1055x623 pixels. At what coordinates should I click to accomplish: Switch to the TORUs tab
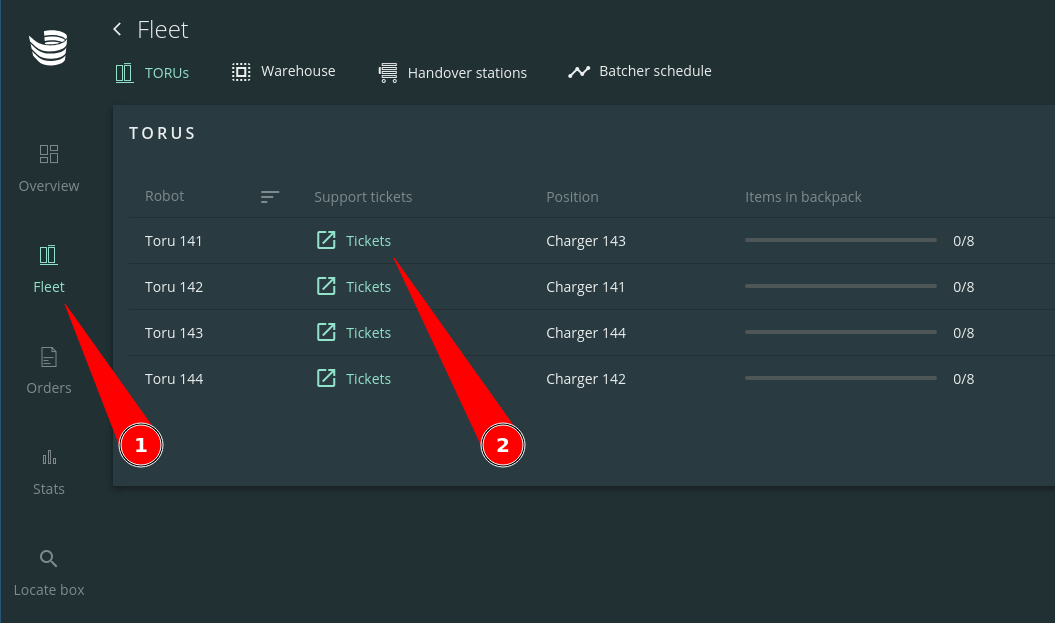152,72
